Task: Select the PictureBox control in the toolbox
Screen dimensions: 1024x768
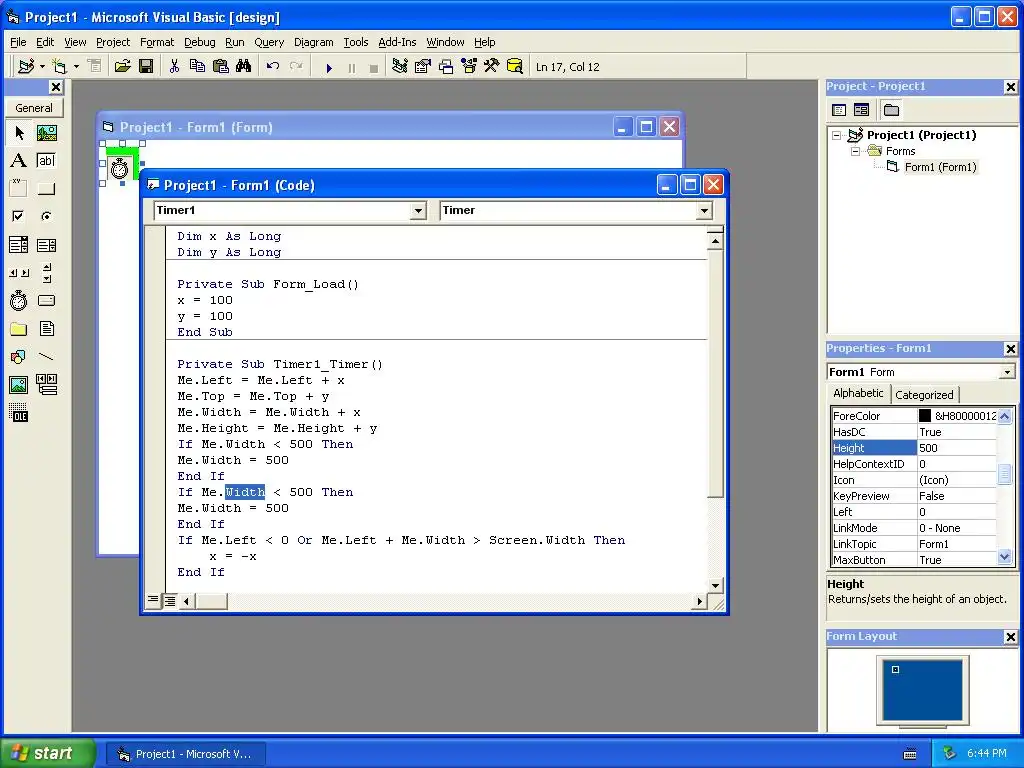Action: tap(46, 133)
